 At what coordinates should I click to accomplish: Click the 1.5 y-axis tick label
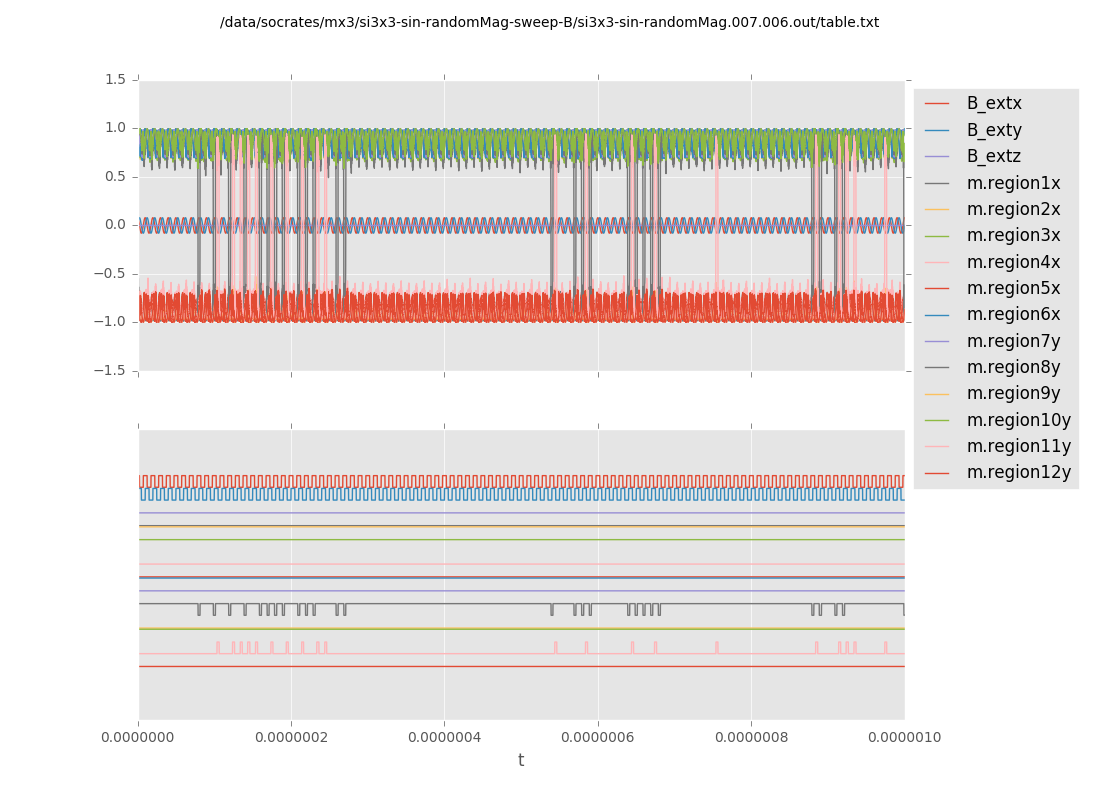coord(115,79)
